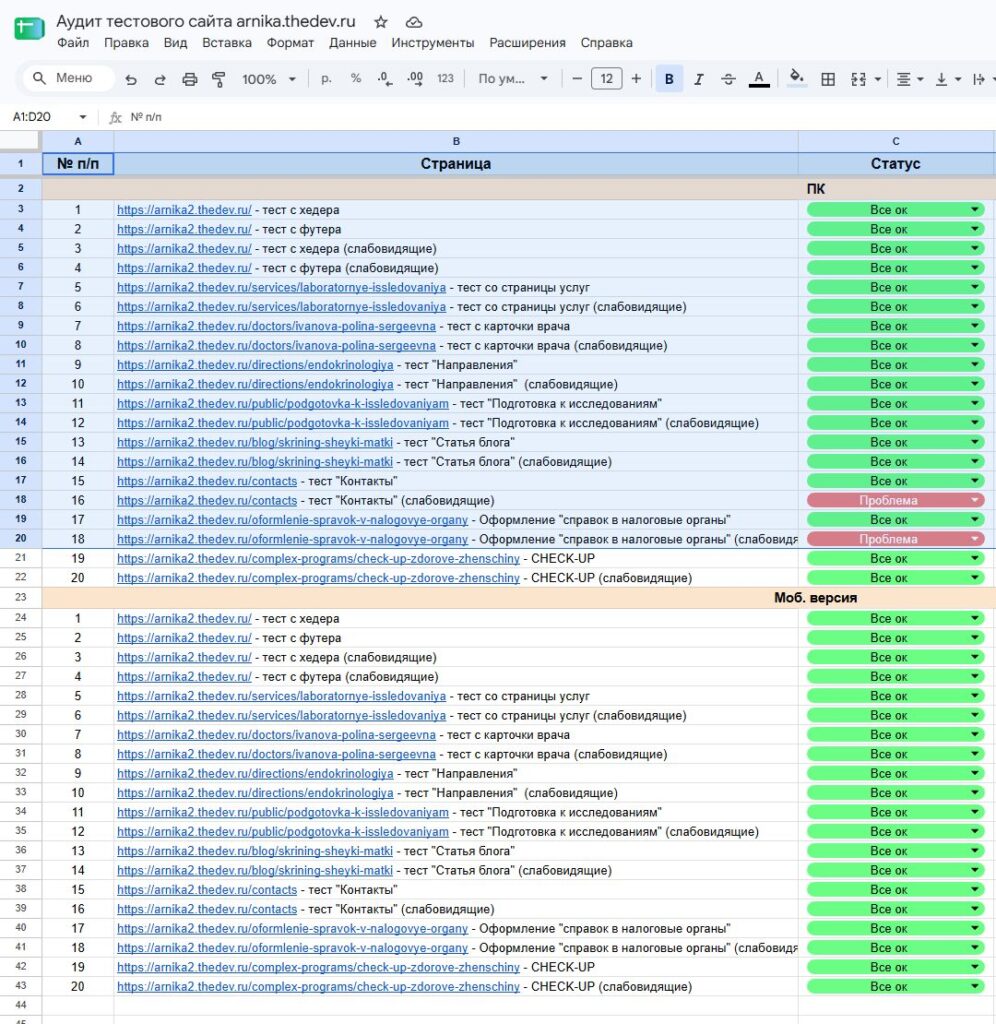Open the Проблема status dropdown in row 18
This screenshot has height=1024, width=996.
(895, 500)
